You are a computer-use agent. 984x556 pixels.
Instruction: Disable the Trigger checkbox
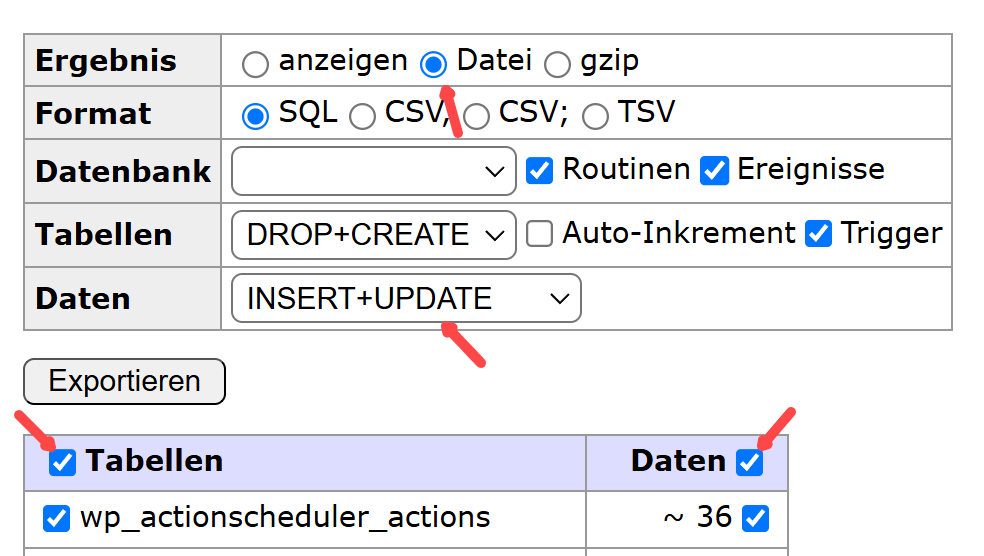pyautogui.click(x=818, y=234)
